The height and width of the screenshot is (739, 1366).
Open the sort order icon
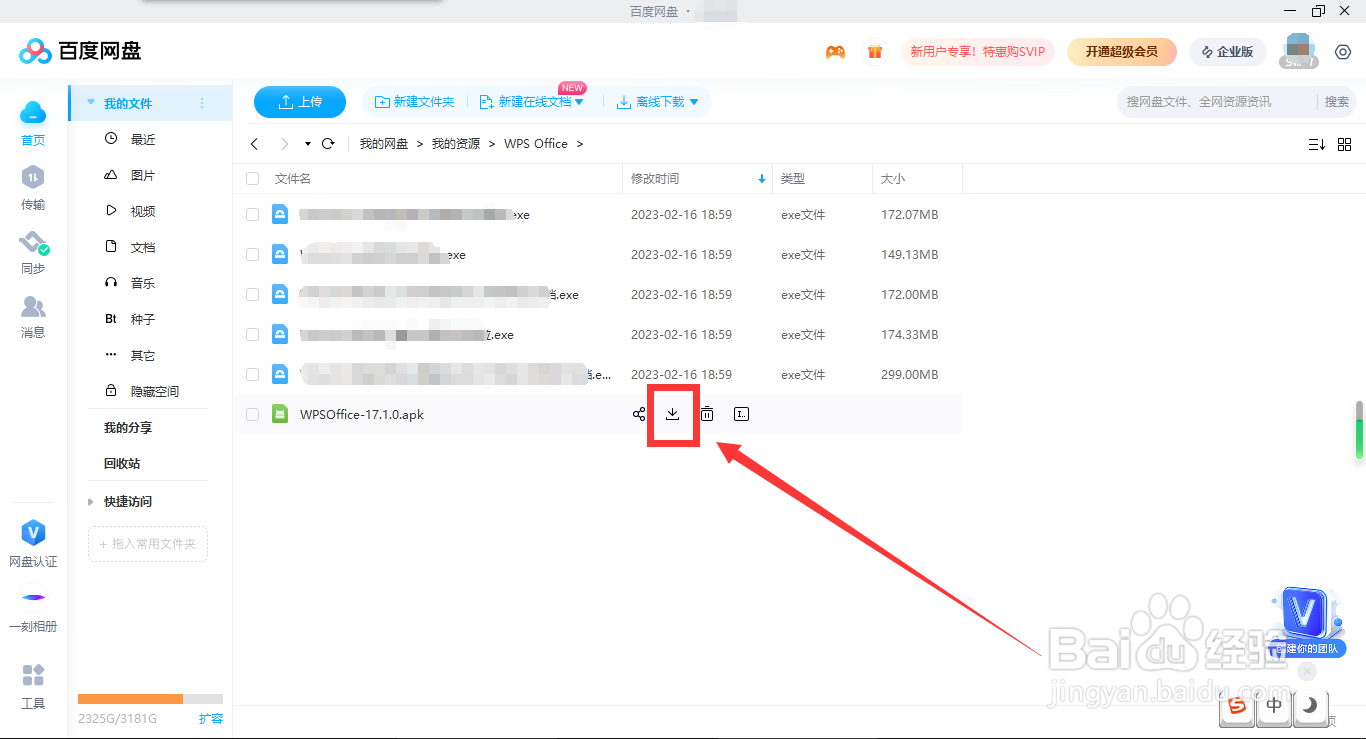[x=1317, y=145]
